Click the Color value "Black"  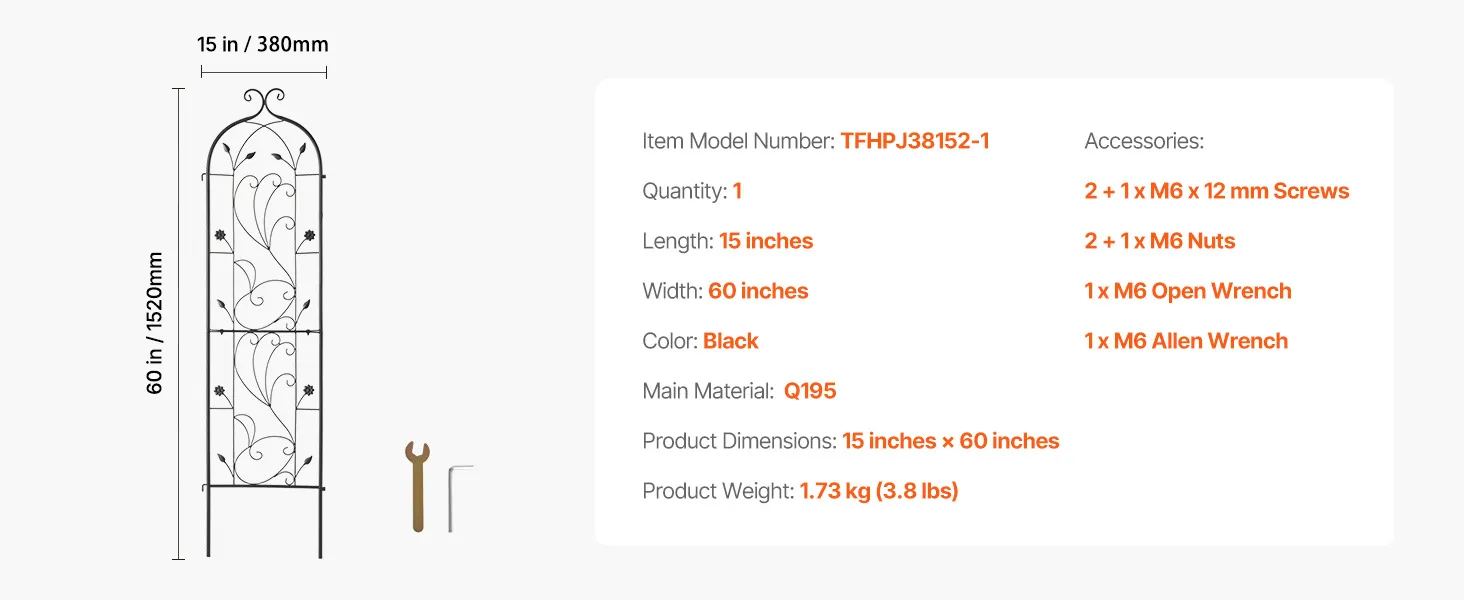pos(730,341)
